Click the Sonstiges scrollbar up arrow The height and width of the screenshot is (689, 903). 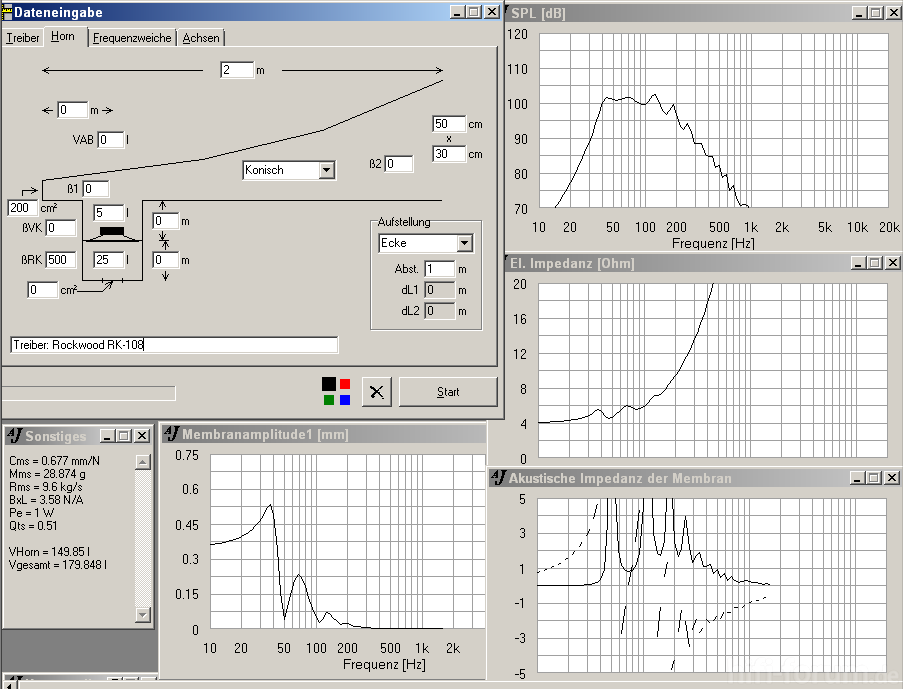tap(143, 461)
